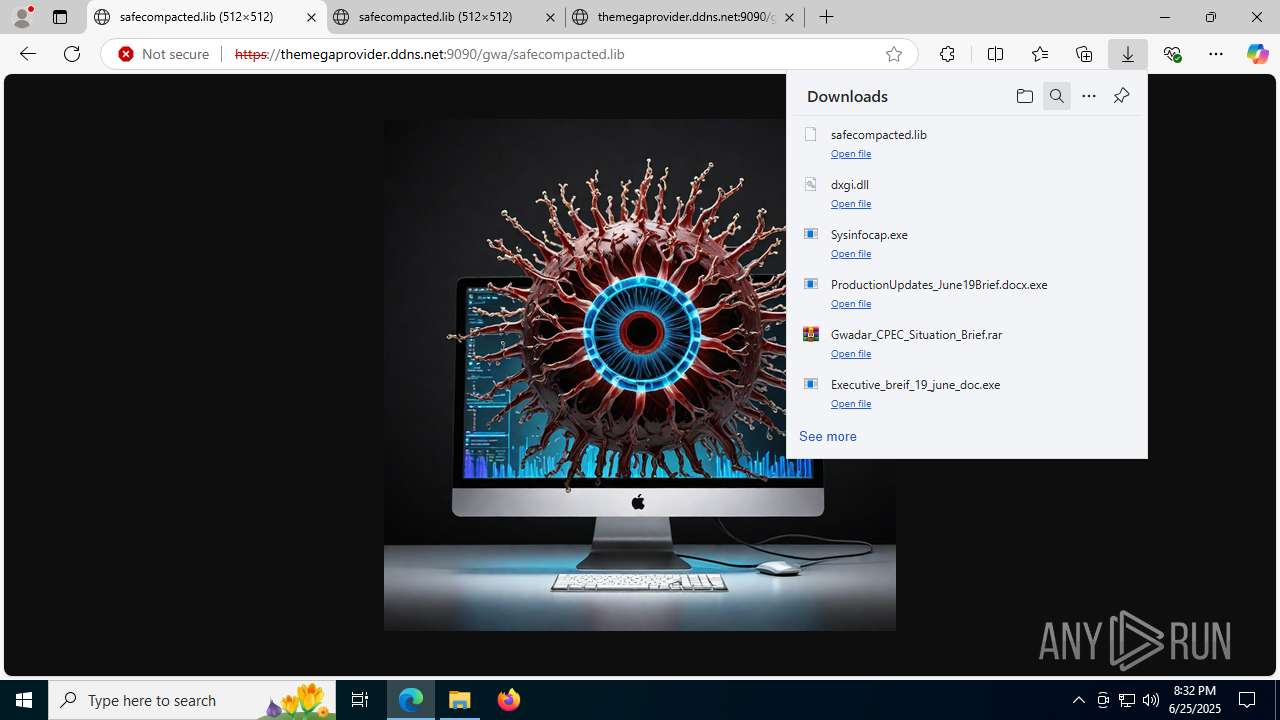1280x720 pixels.
Task: Go back using the Back arrow
Action: (28, 54)
